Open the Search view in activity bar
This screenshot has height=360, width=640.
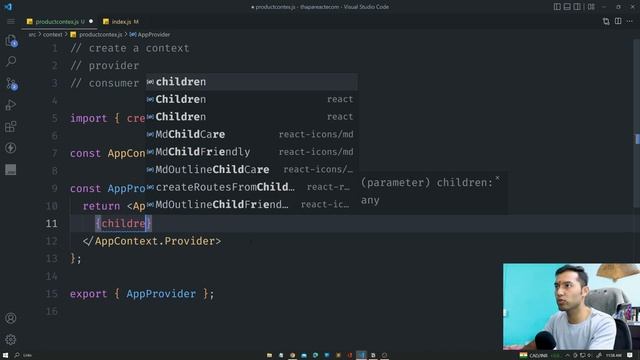click(x=11, y=62)
